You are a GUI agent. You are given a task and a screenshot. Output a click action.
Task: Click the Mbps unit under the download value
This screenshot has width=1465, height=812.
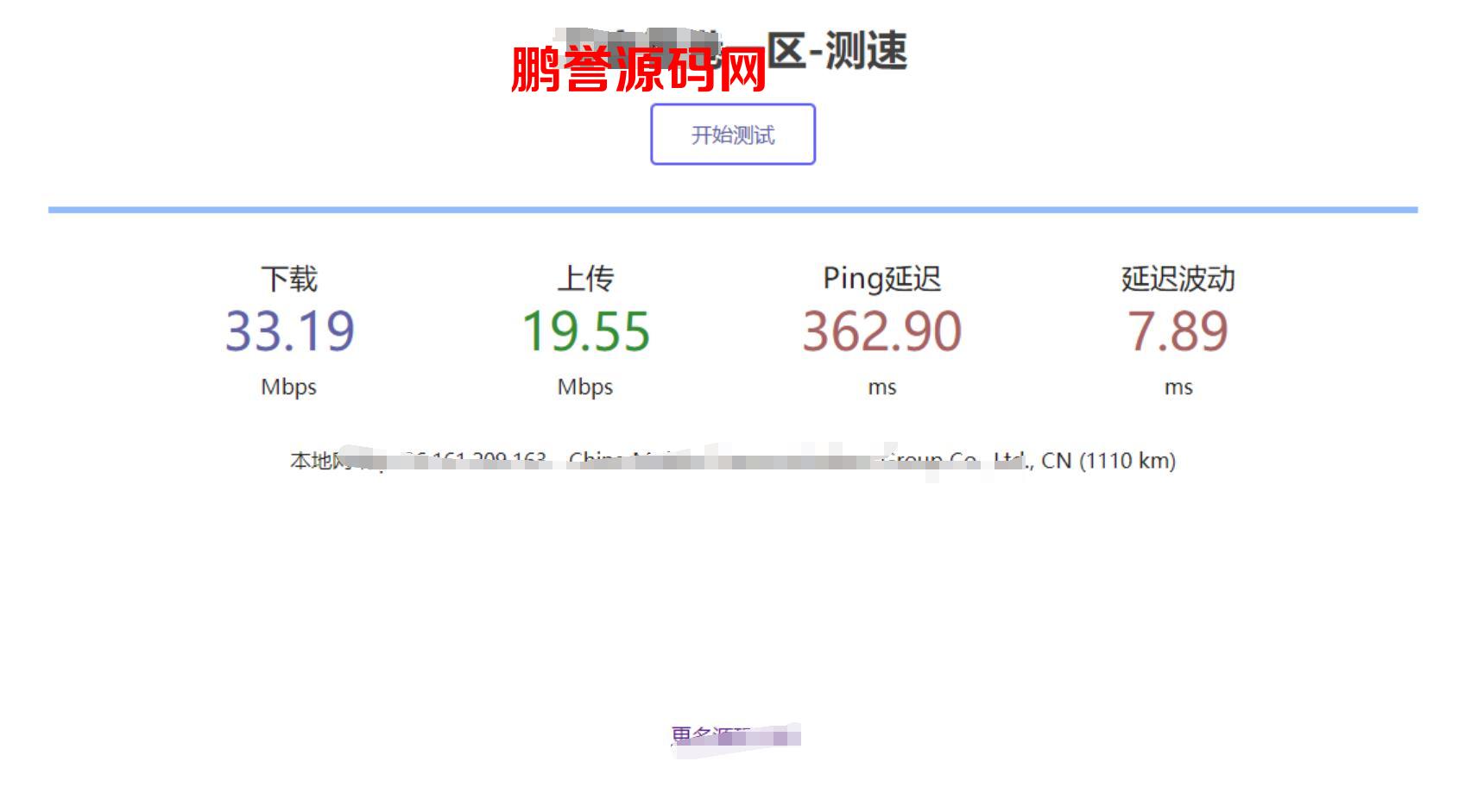pos(289,387)
